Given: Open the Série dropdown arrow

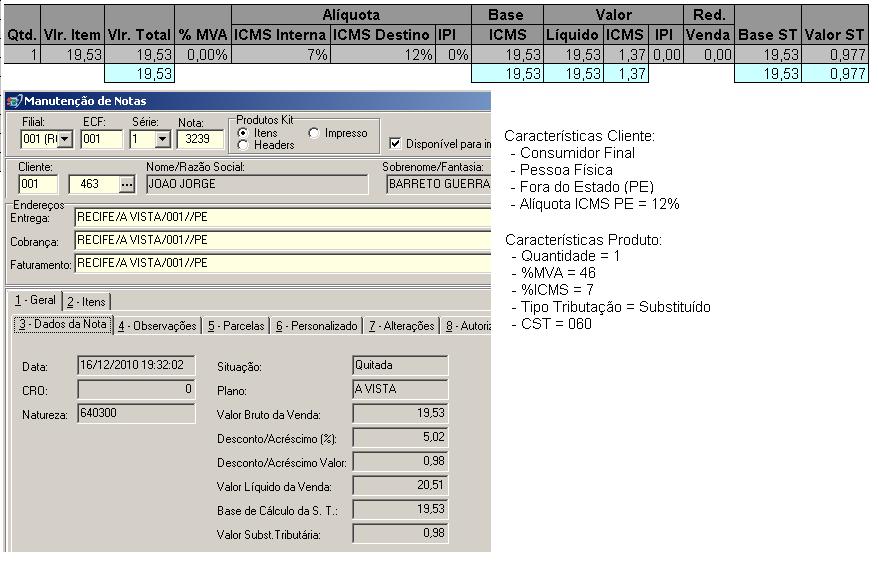Looking at the screenshot, I should pos(163,139).
